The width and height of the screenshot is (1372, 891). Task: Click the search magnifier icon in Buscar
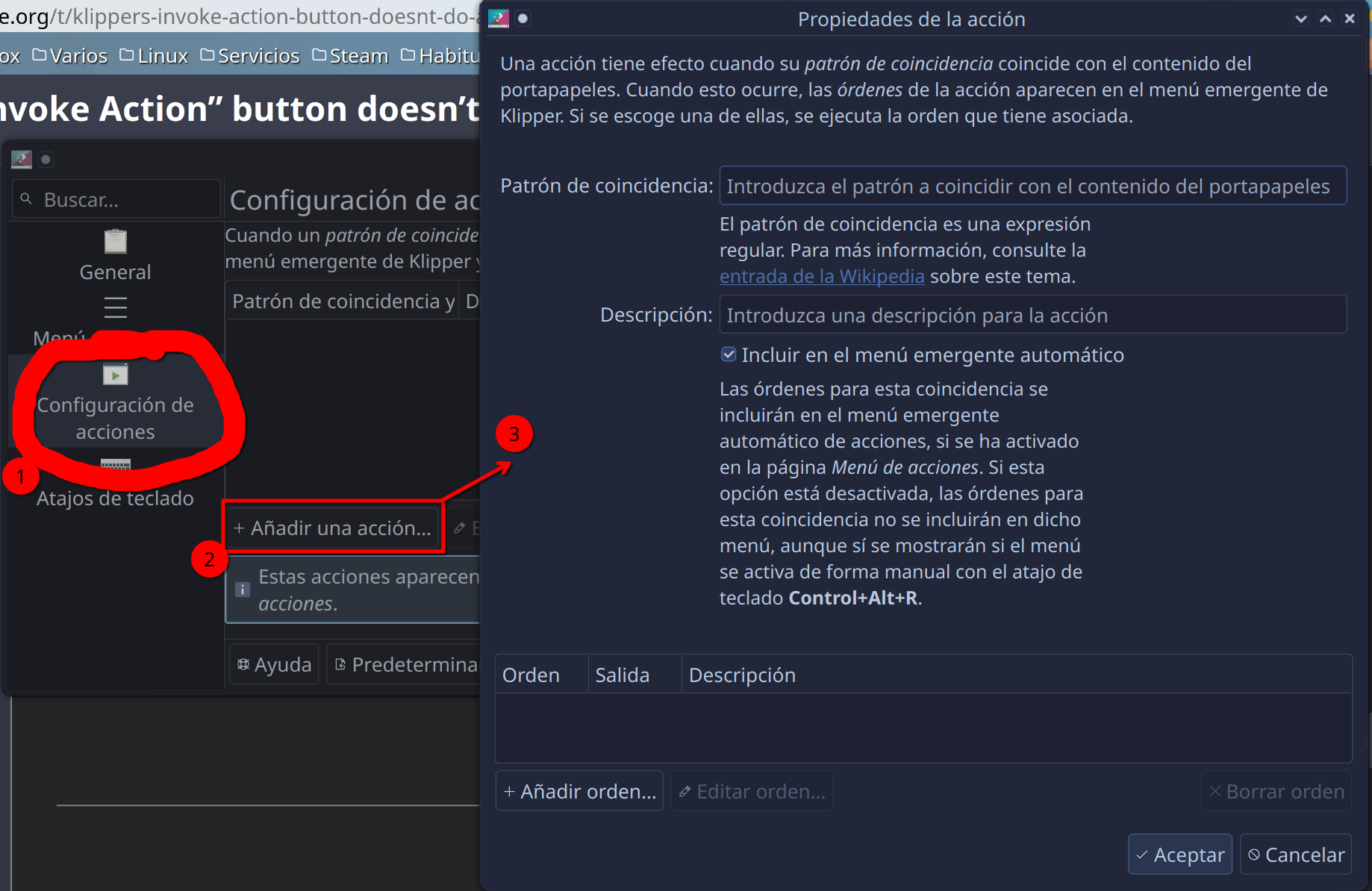[x=26, y=199]
